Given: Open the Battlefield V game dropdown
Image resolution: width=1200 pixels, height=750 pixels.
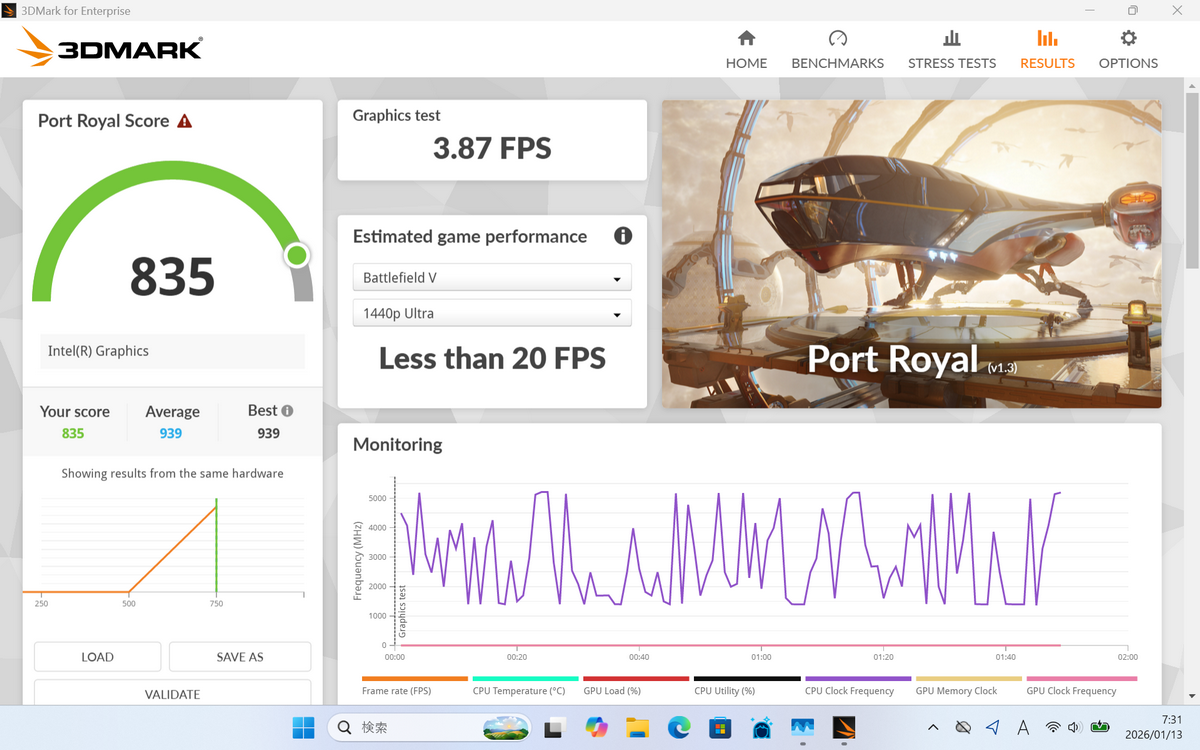Looking at the screenshot, I should (492, 278).
